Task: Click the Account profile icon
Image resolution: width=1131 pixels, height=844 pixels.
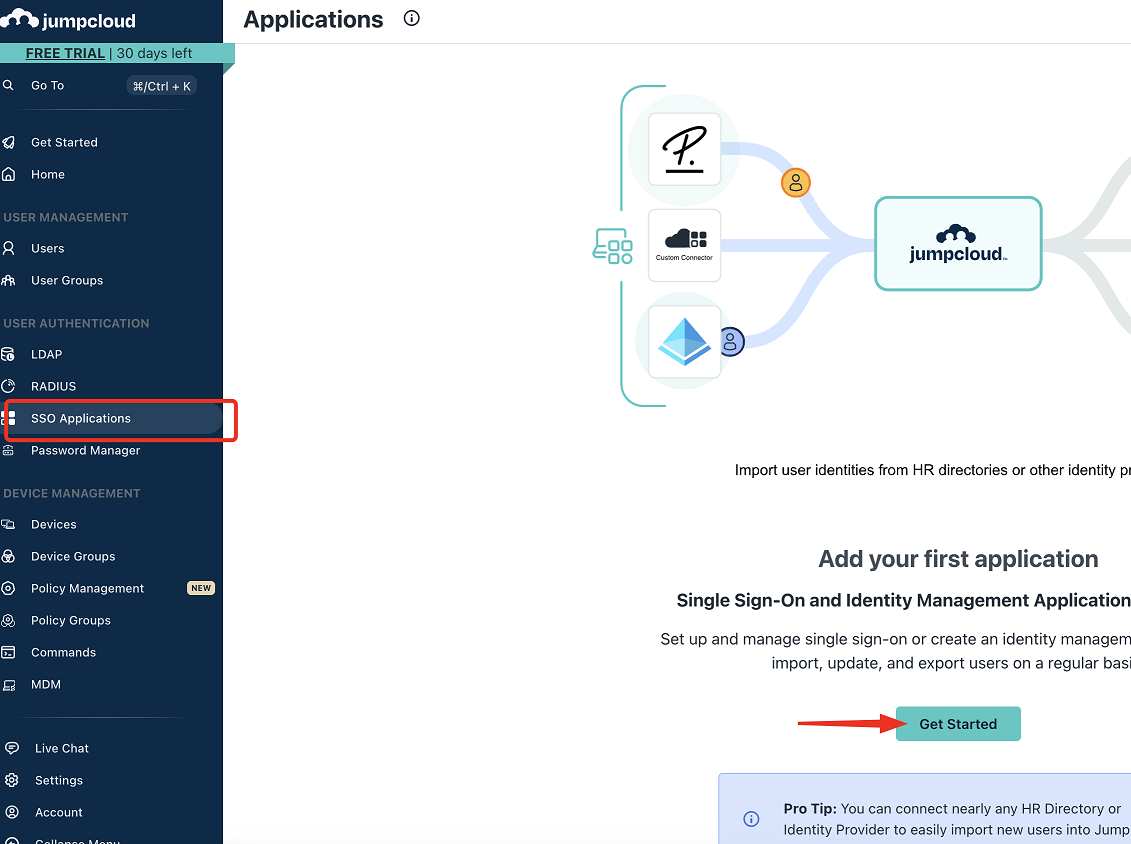Action: (12, 812)
